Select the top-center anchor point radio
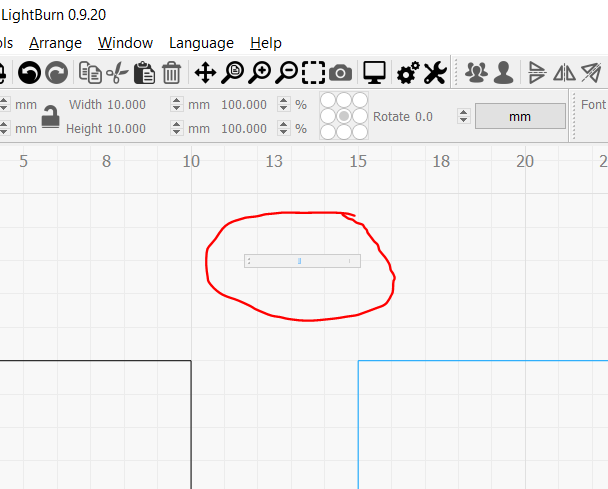Screen dimensions: 608x489 344,100
